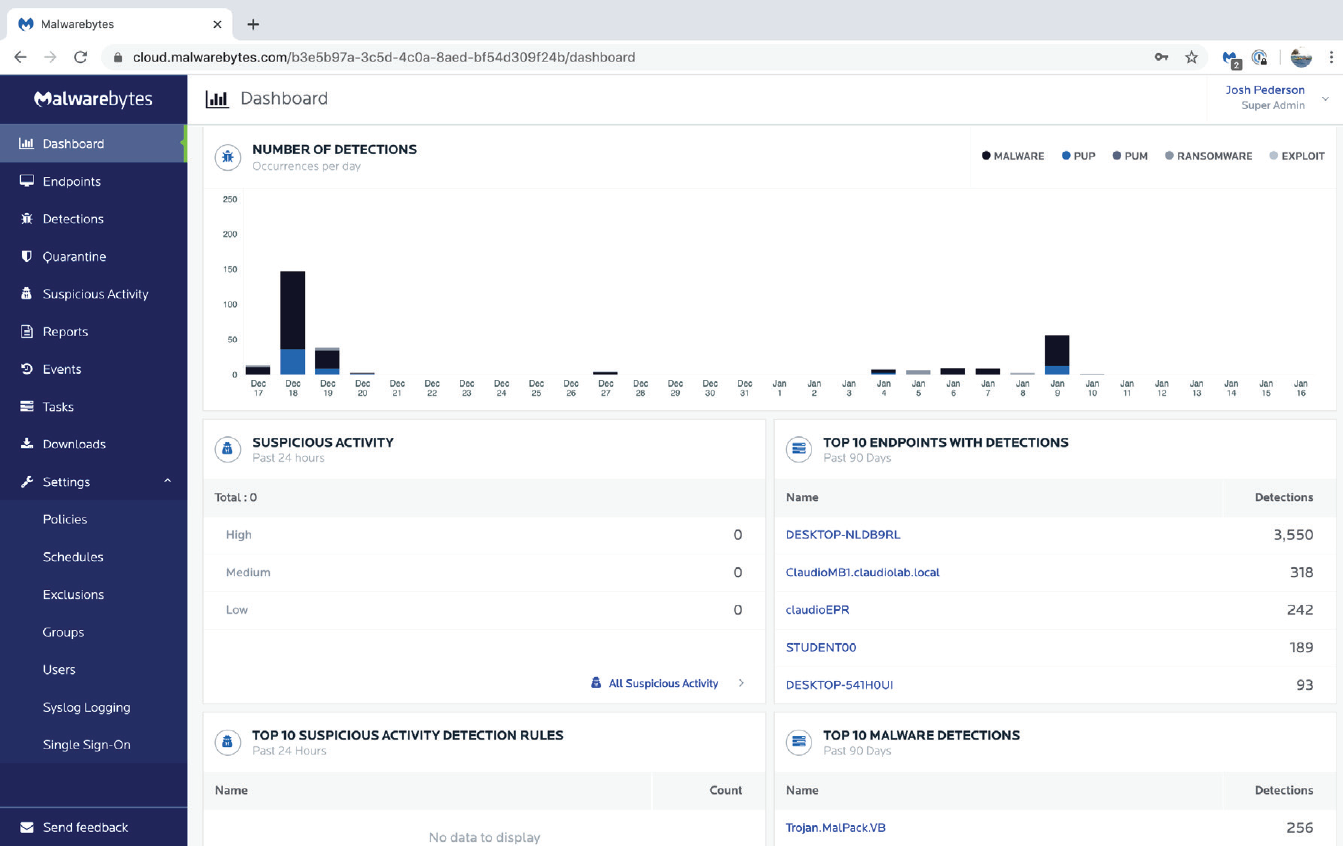Open the Trojan.MalPack.VB detection link
The image size is (1343, 846).
[836, 827]
